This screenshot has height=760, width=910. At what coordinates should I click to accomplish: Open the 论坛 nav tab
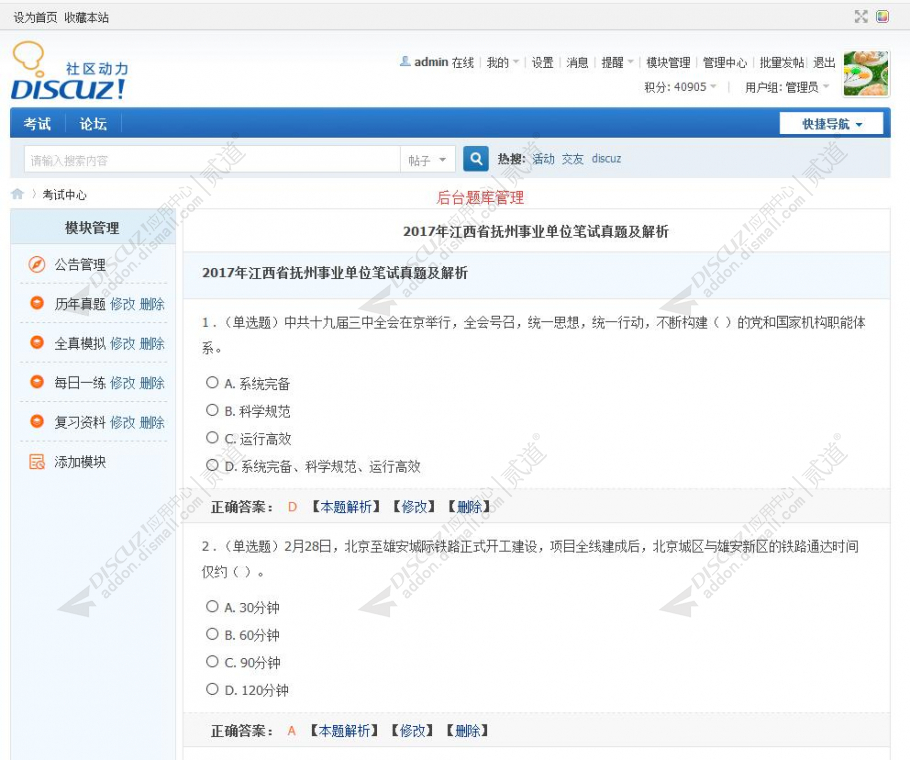[93, 124]
